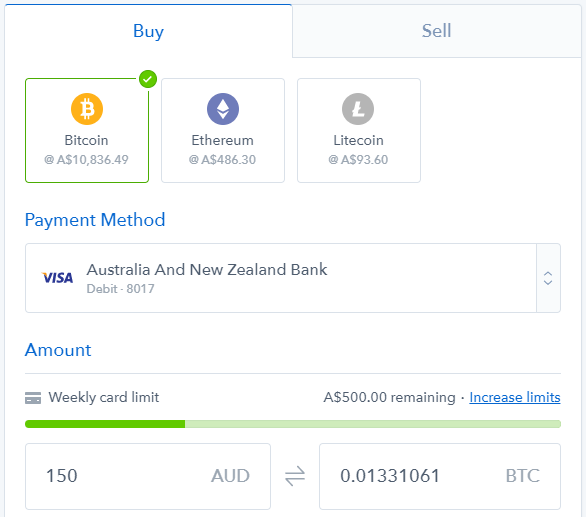
Task: Open payment method dropdown via up-down chevrons
Action: pyautogui.click(x=548, y=278)
